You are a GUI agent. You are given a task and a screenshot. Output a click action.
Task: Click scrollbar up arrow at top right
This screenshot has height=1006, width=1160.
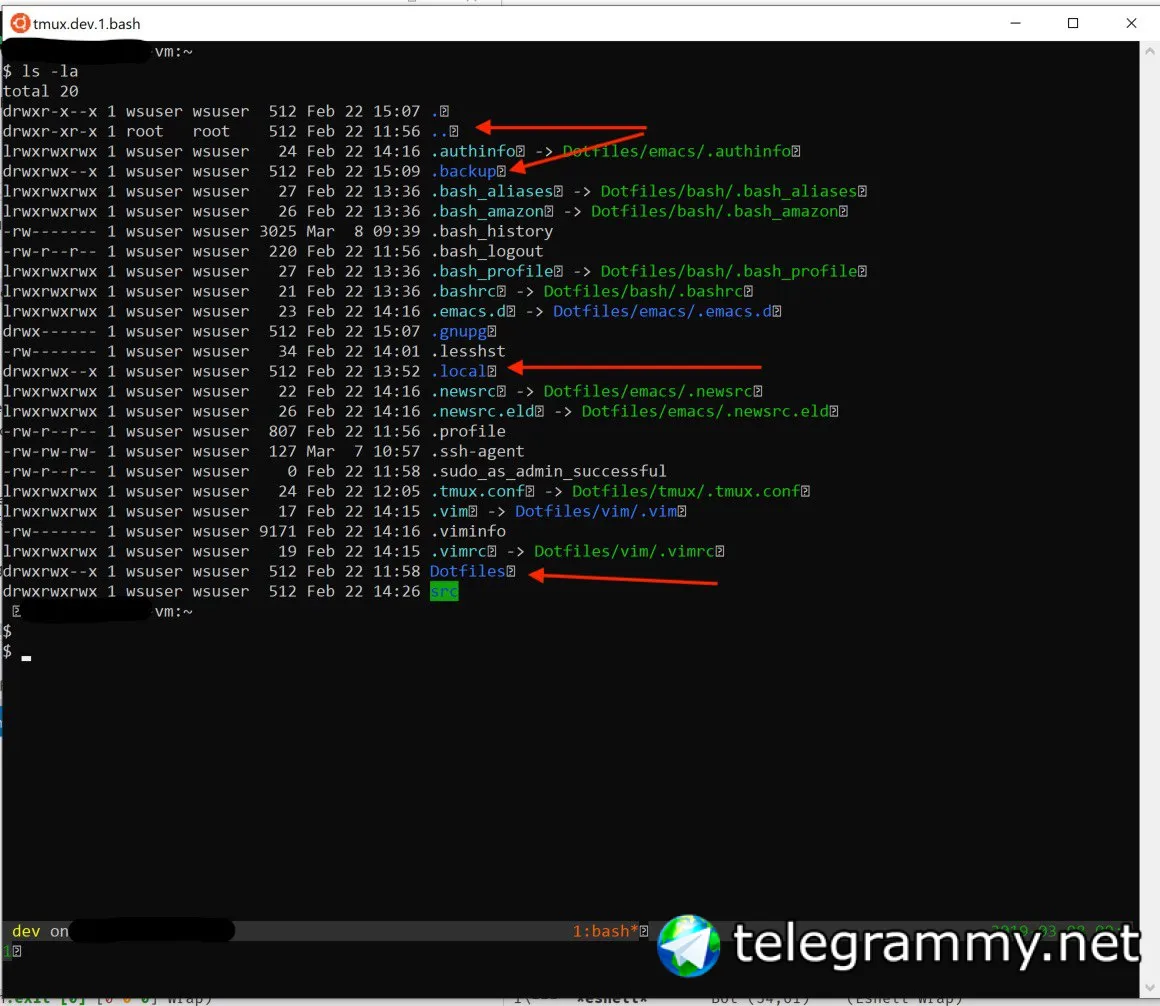(1149, 51)
